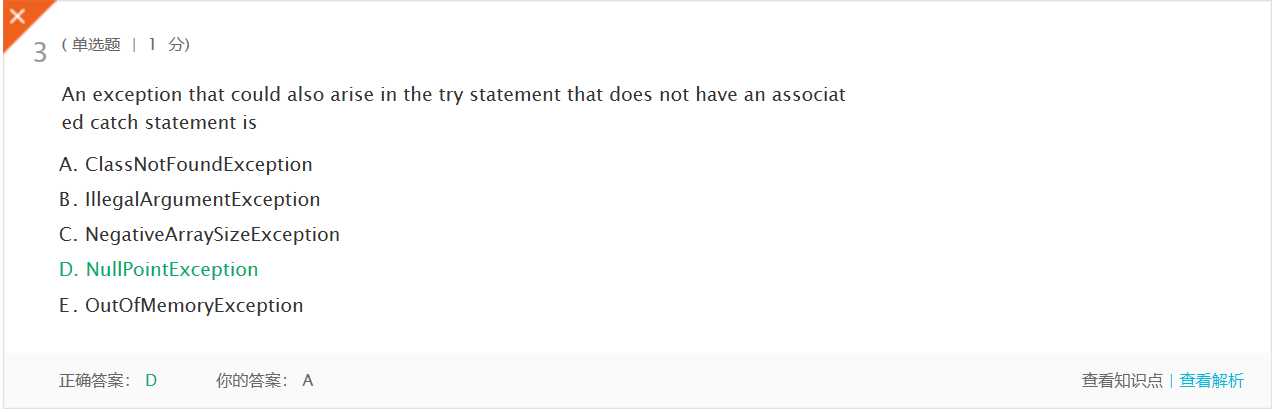This screenshot has height=412, width=1275.
Task: Click the question text's first line
Action: click(454, 95)
